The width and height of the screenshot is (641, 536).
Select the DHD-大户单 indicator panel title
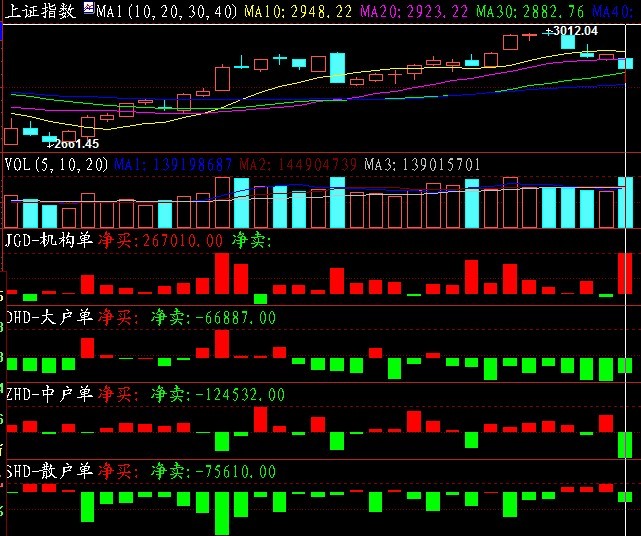tap(50, 317)
